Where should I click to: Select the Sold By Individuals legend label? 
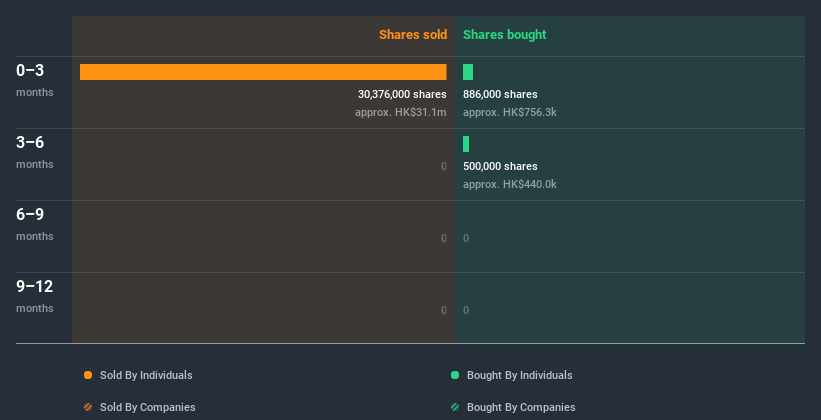tap(146, 375)
